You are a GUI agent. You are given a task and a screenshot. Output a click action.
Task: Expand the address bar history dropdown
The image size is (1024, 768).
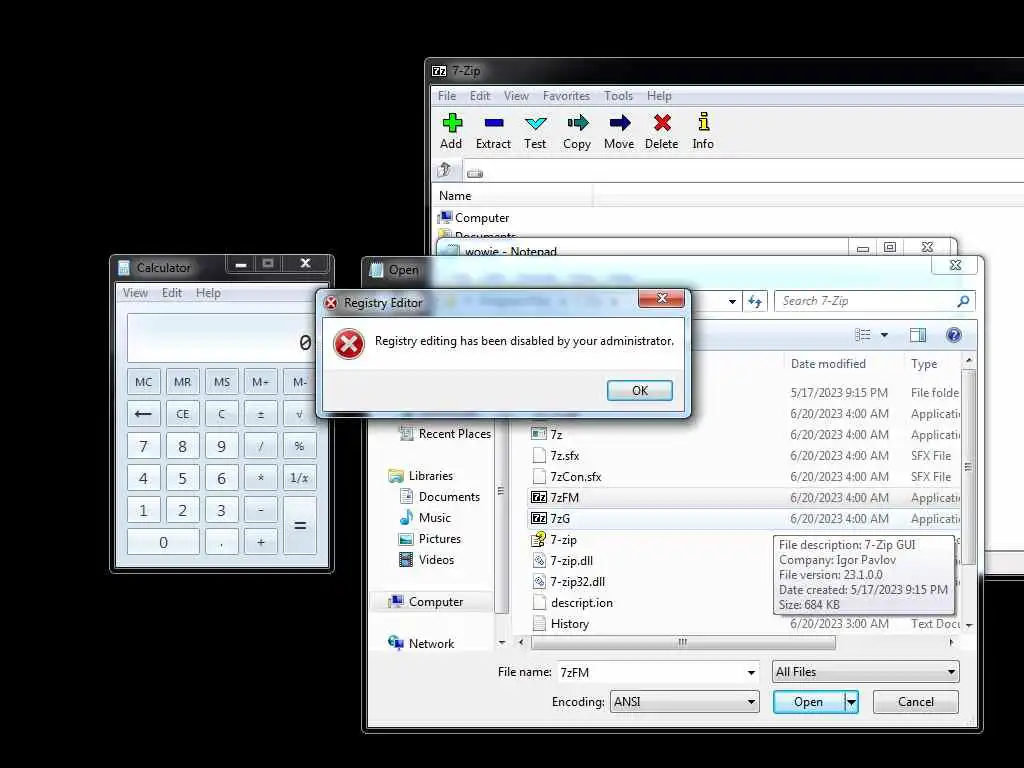(732, 301)
